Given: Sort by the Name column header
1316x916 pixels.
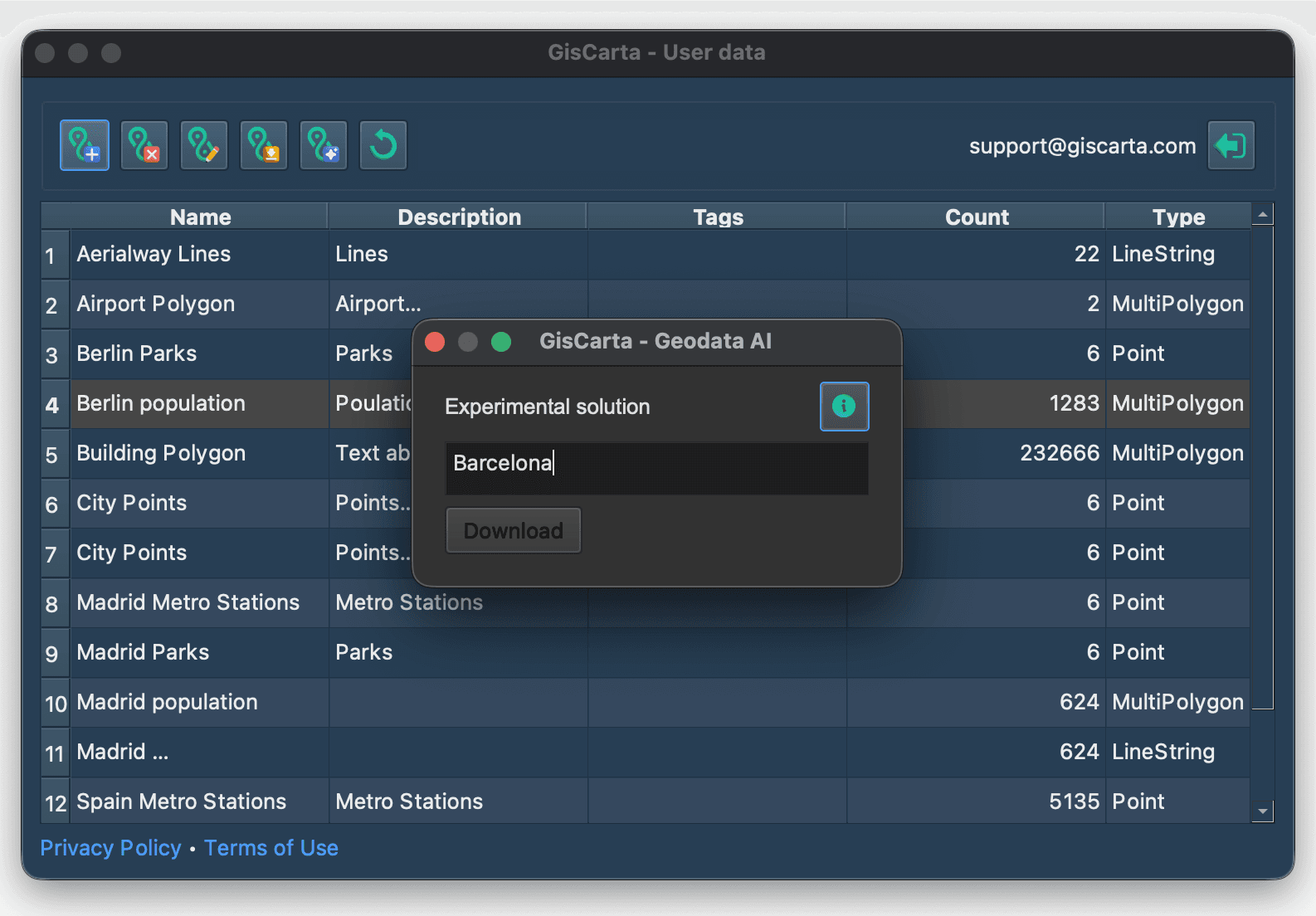Looking at the screenshot, I should pos(199,217).
